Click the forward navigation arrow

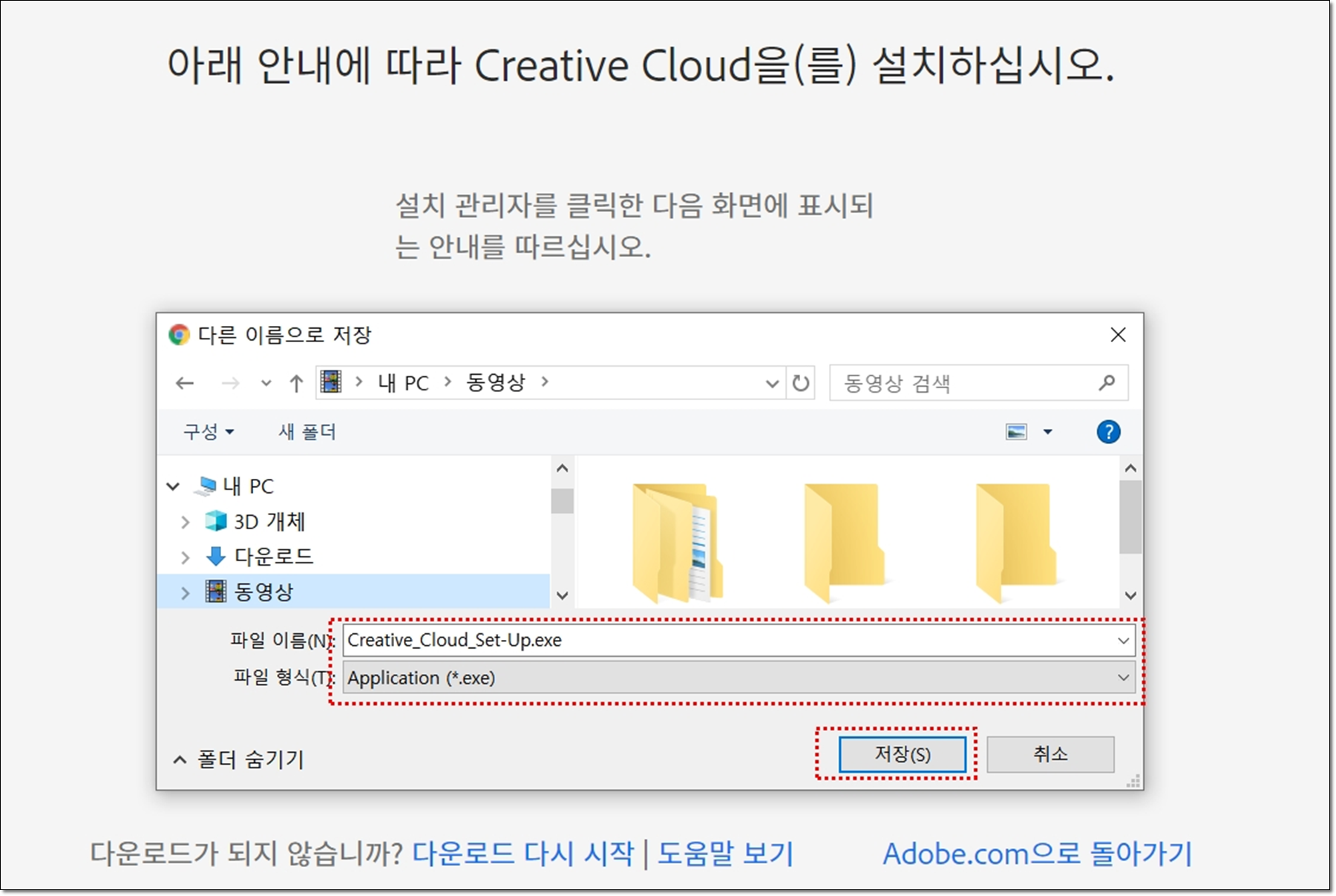tap(231, 383)
